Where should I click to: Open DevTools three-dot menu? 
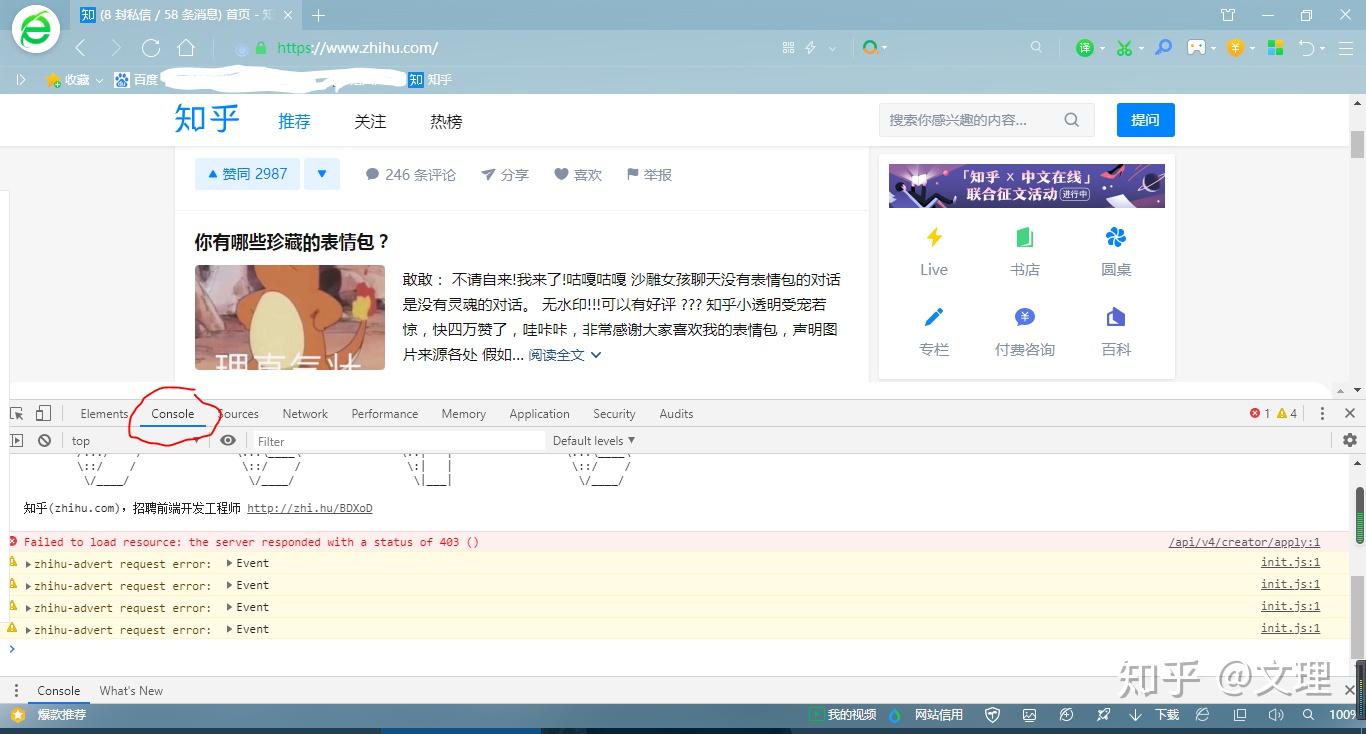click(1322, 413)
